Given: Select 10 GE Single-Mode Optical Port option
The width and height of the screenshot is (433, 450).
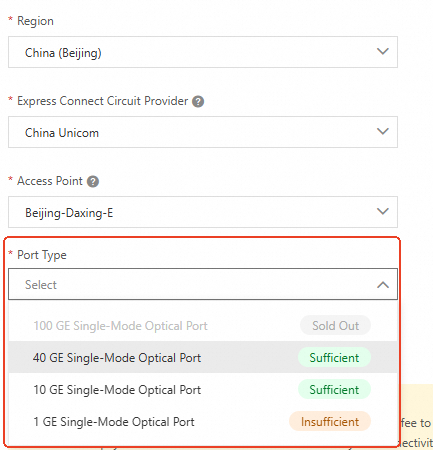Looking at the screenshot, I should pos(203,389).
